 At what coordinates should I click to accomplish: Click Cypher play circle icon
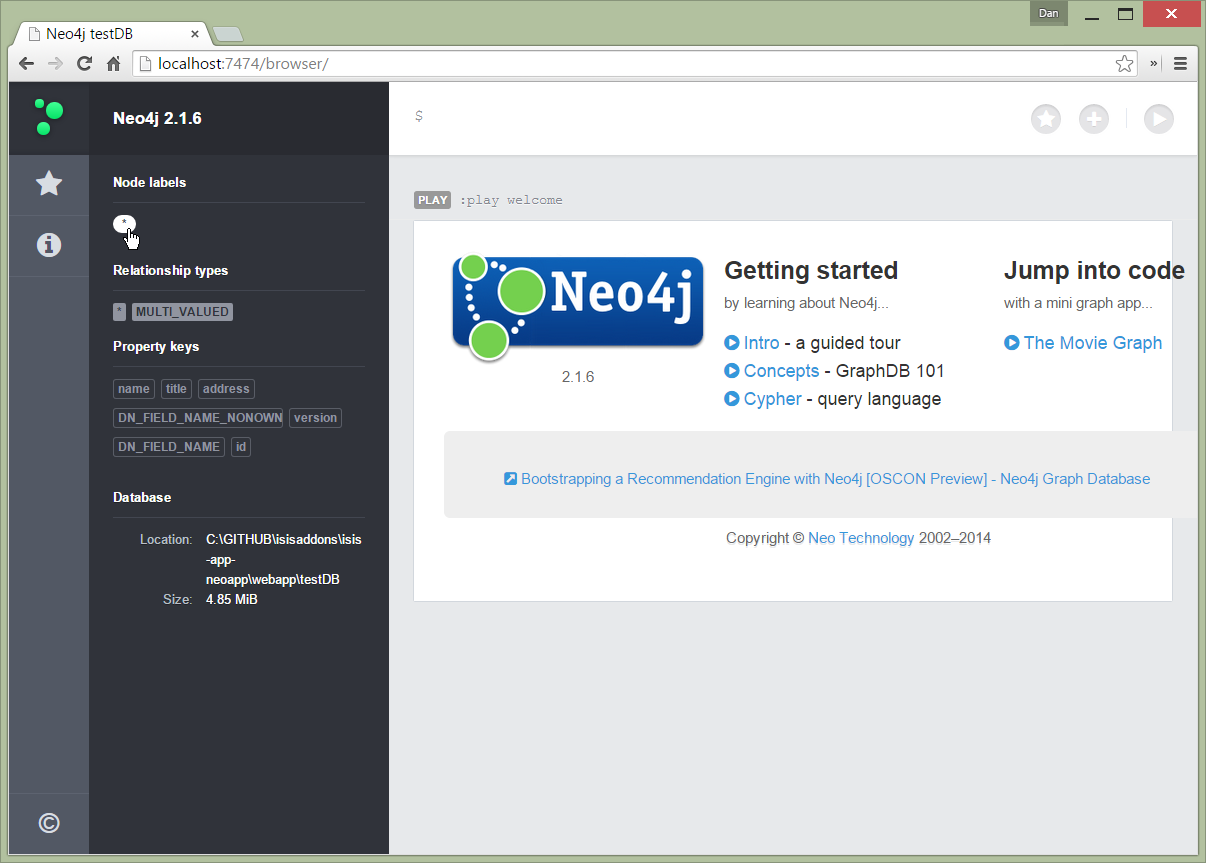coord(732,399)
